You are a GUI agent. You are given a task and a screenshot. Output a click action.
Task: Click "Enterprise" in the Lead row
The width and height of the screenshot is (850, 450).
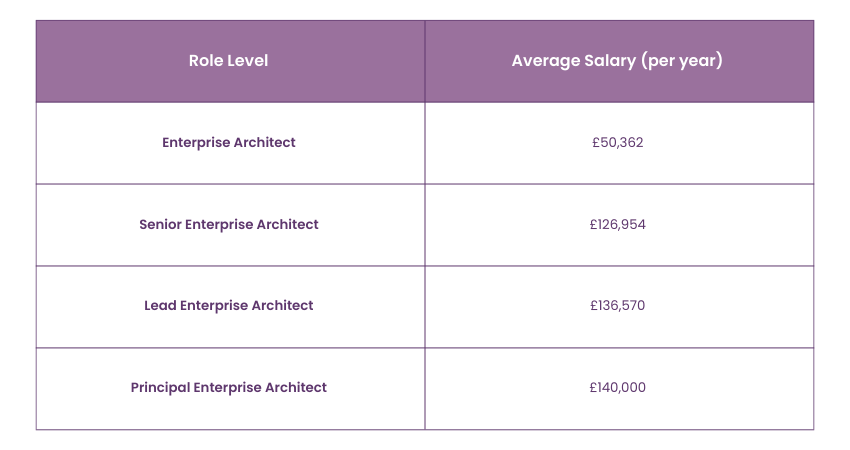[214, 306]
